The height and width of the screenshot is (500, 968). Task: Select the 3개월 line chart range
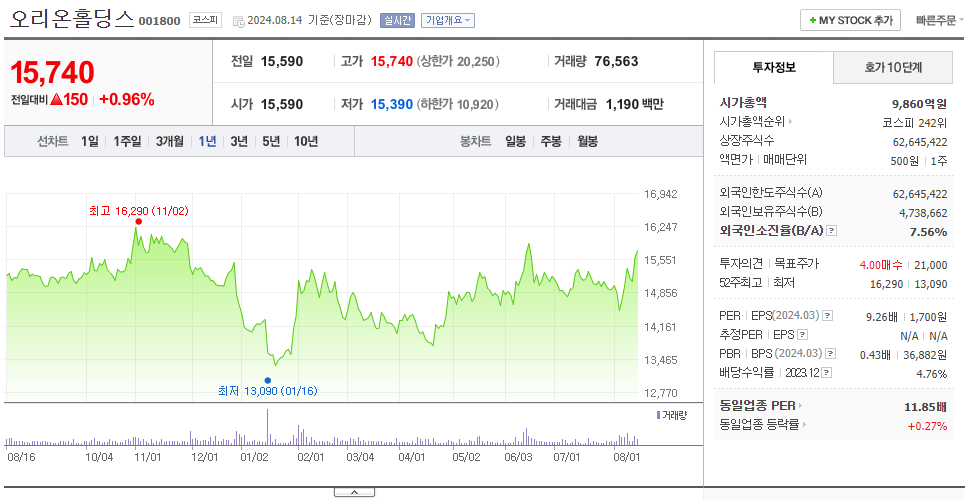coord(169,141)
